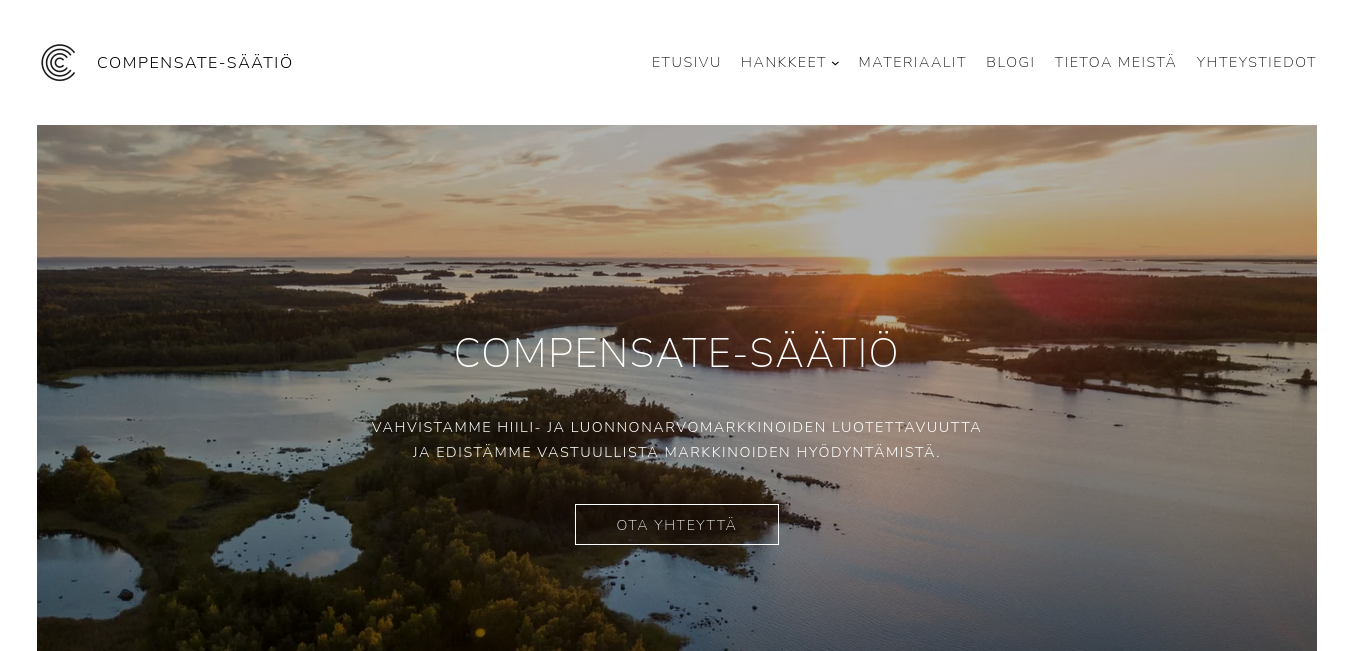Click the tagline line starting with JA EDISTÄMME
The width and height of the screenshot is (1366, 651).
[677, 452]
